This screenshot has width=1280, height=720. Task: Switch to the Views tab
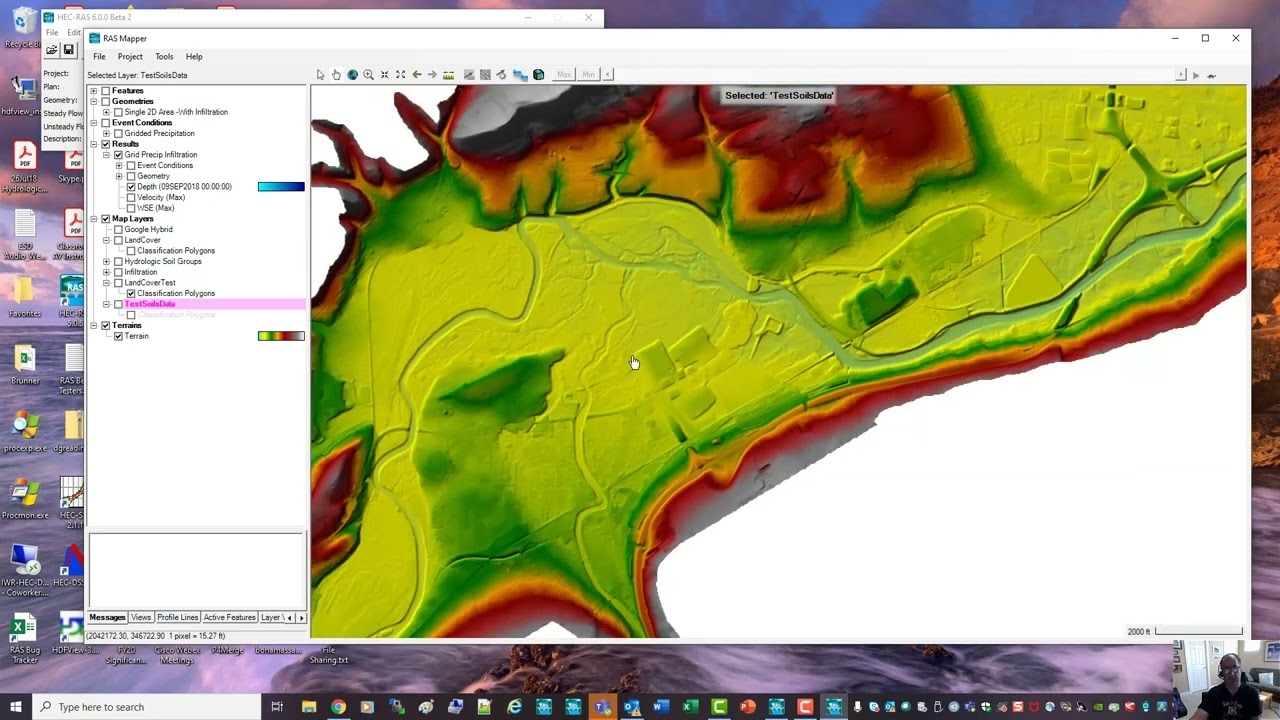(x=141, y=618)
